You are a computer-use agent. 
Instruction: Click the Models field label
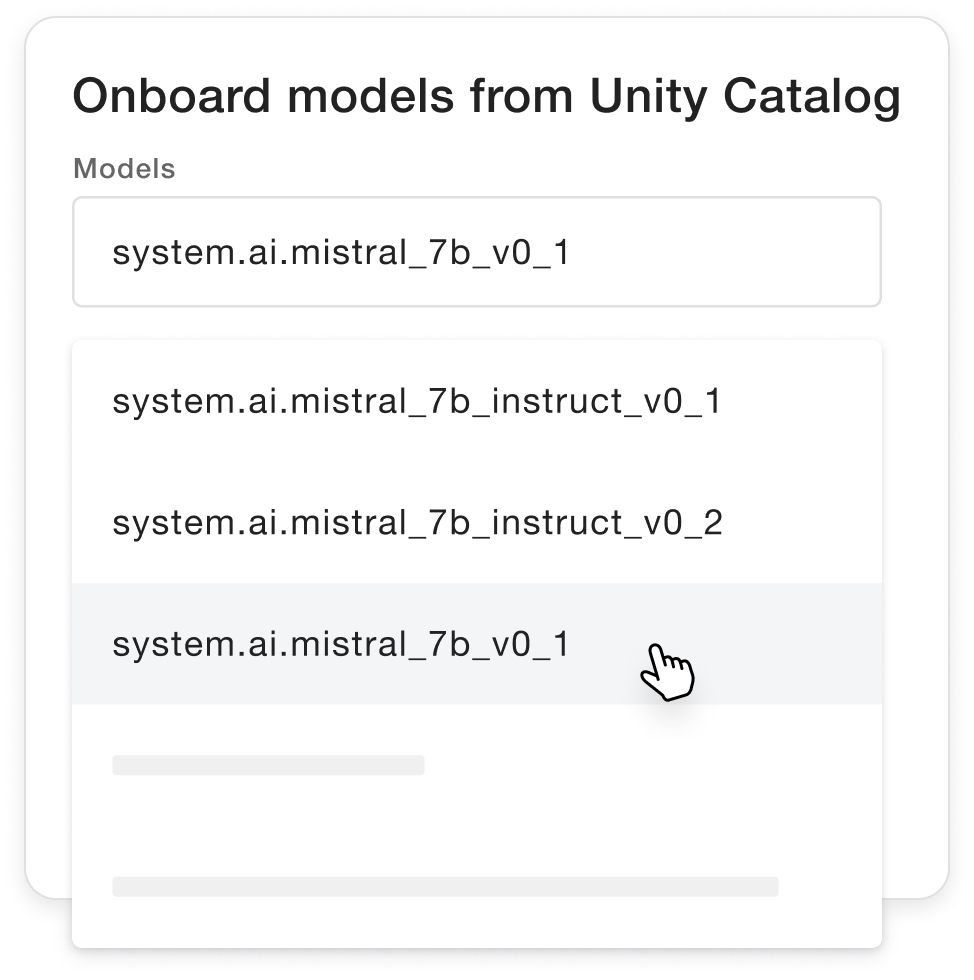124,169
